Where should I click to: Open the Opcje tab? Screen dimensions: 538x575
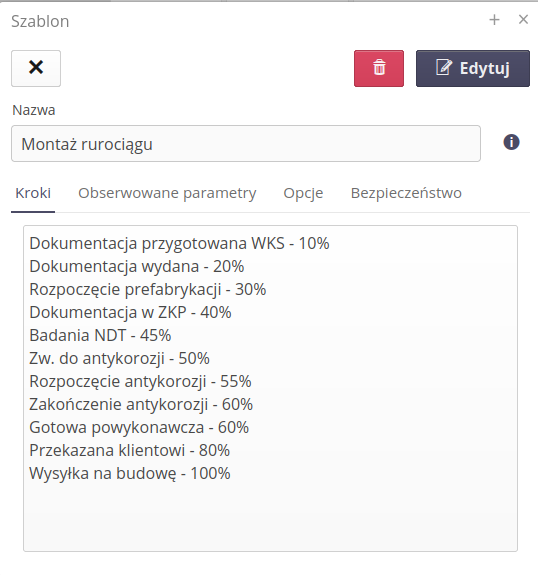coord(303,193)
